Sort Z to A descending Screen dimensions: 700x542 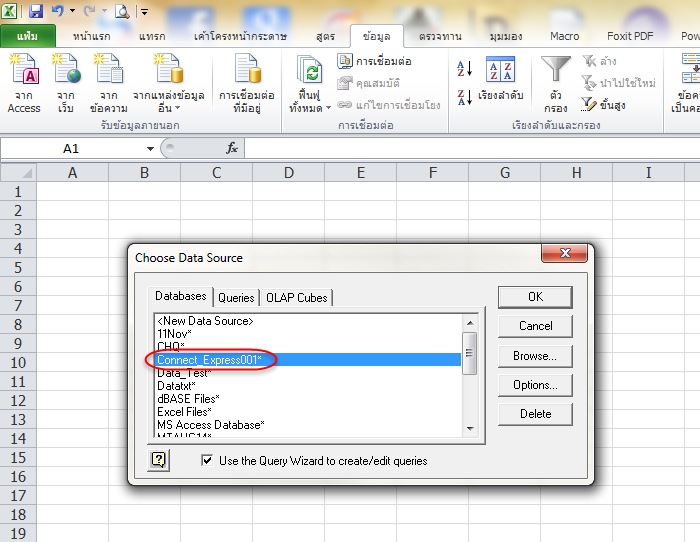464,97
